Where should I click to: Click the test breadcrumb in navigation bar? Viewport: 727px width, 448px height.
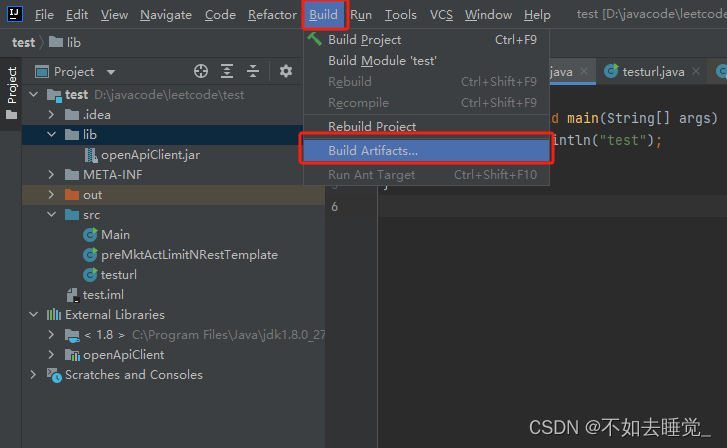click(23, 43)
